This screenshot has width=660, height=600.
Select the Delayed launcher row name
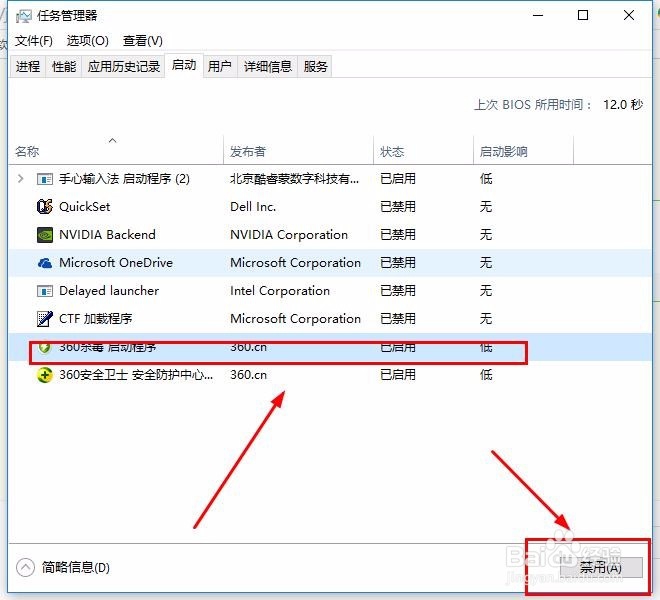point(109,291)
